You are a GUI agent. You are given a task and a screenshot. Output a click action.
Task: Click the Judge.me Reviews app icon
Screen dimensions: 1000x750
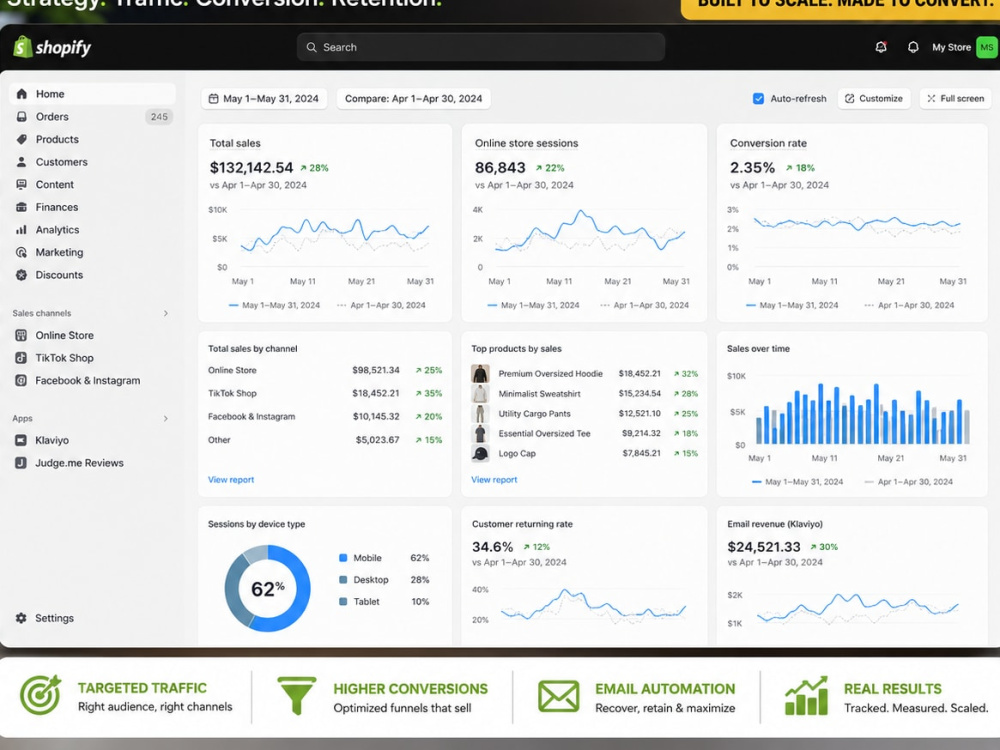pos(21,463)
